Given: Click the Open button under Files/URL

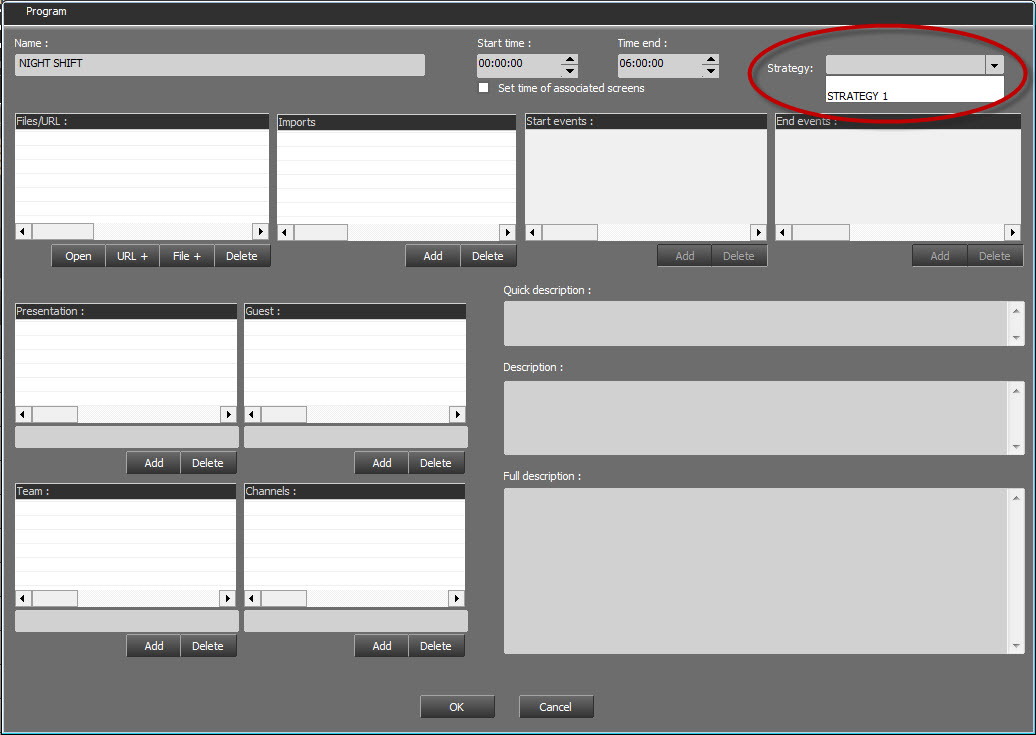Looking at the screenshot, I should [78, 256].
